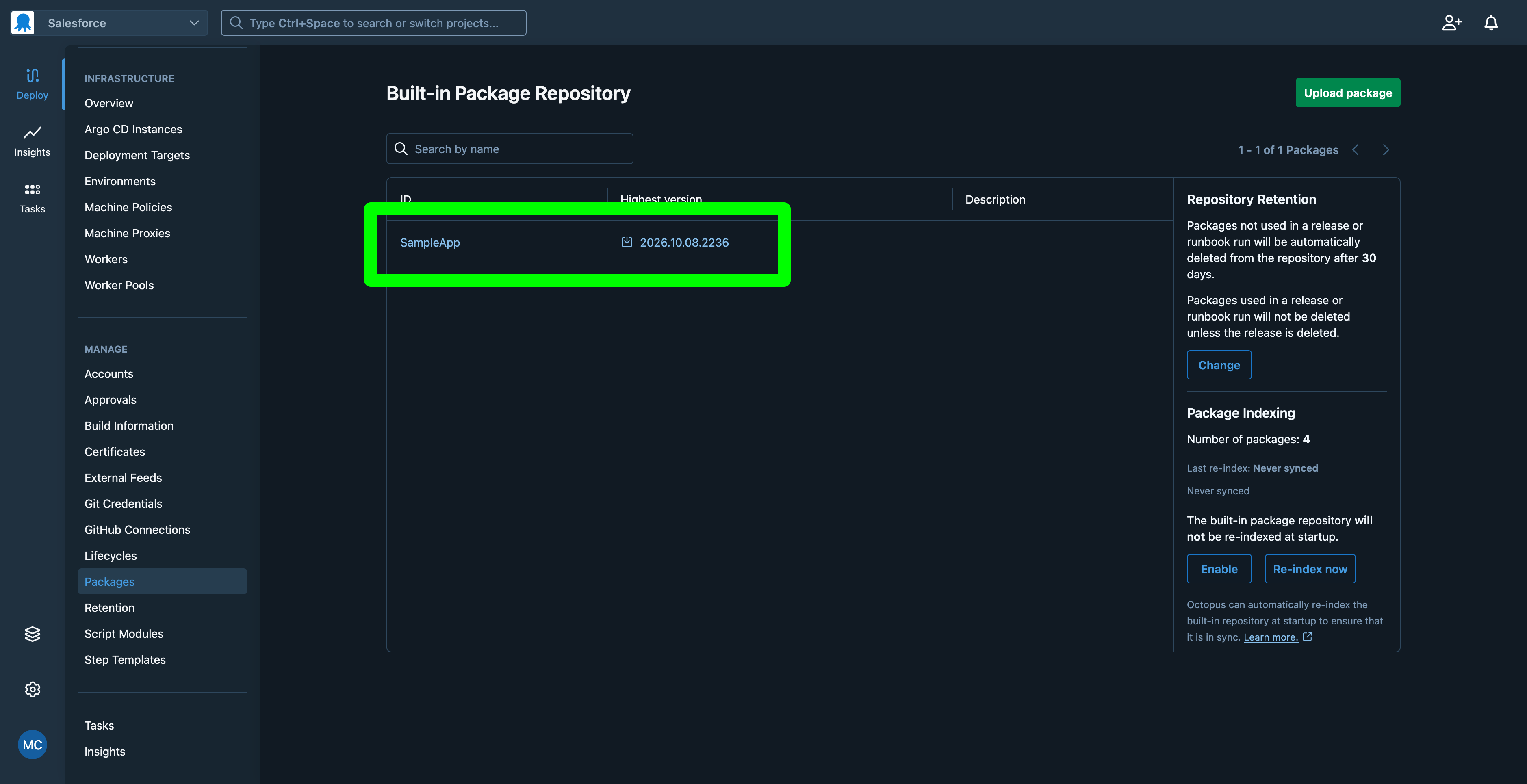Click the Repository Retention heading
Screen dimensions: 1527x784
pos(1251,200)
